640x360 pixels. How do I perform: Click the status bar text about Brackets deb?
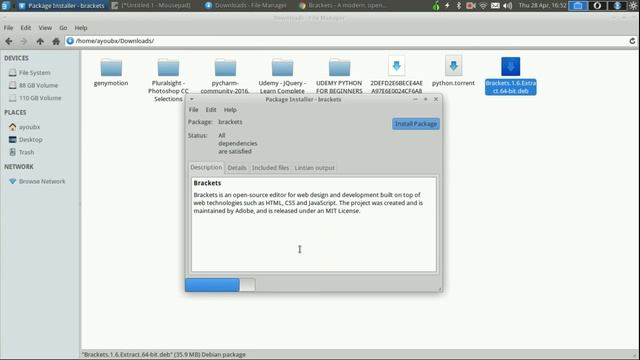[164, 354]
